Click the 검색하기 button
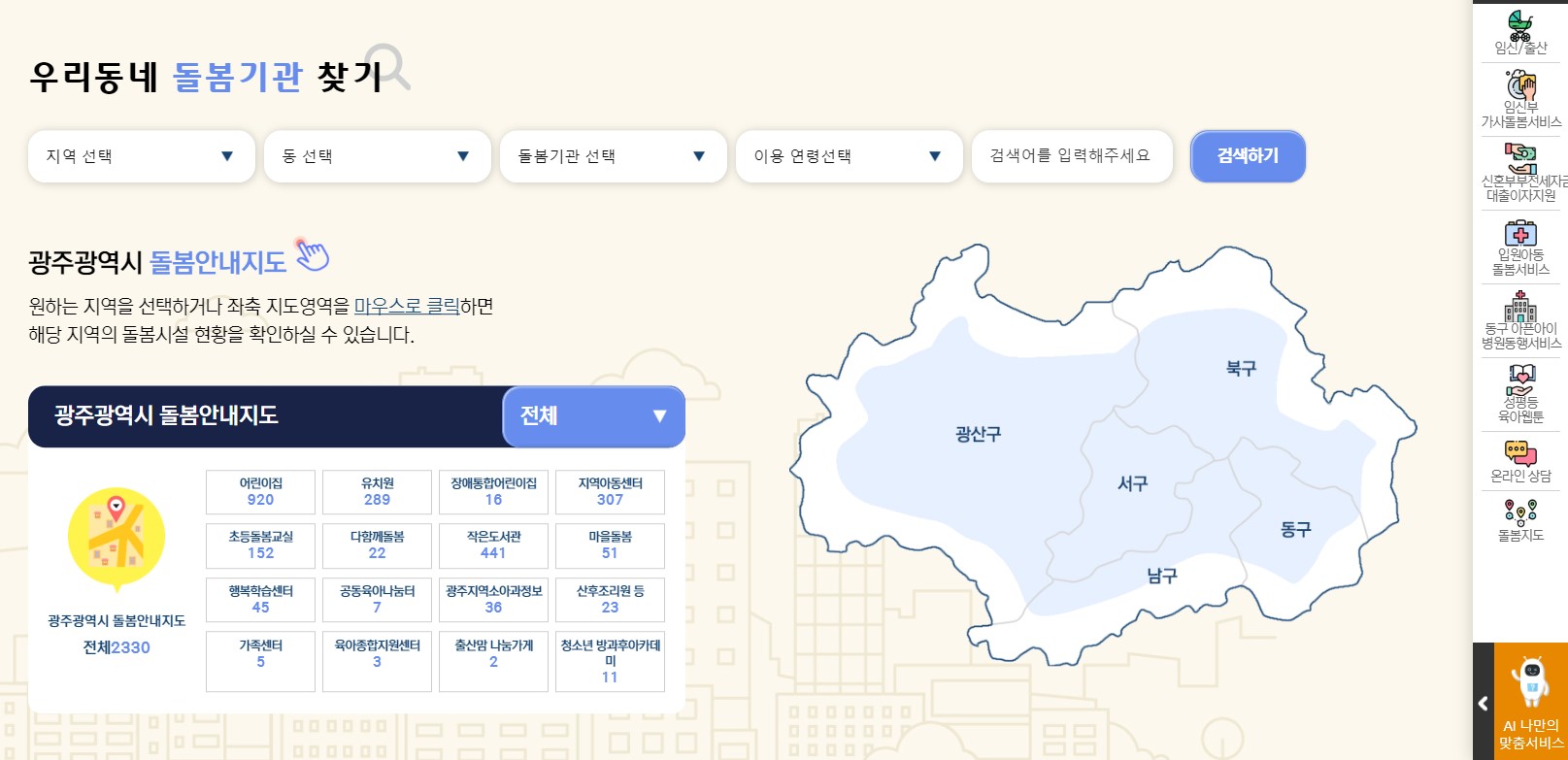This screenshot has height=760, width=1568. click(1248, 156)
